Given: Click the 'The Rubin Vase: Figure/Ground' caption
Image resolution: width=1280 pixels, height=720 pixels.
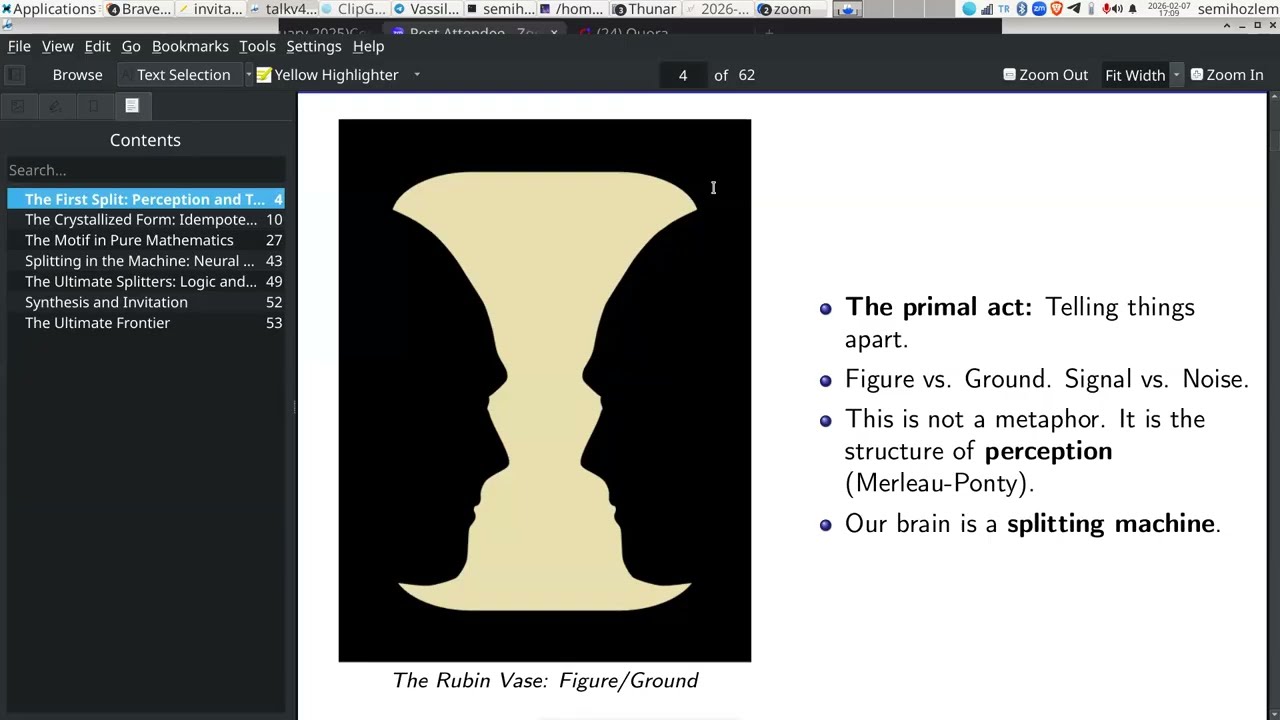Looking at the screenshot, I should 545,681.
